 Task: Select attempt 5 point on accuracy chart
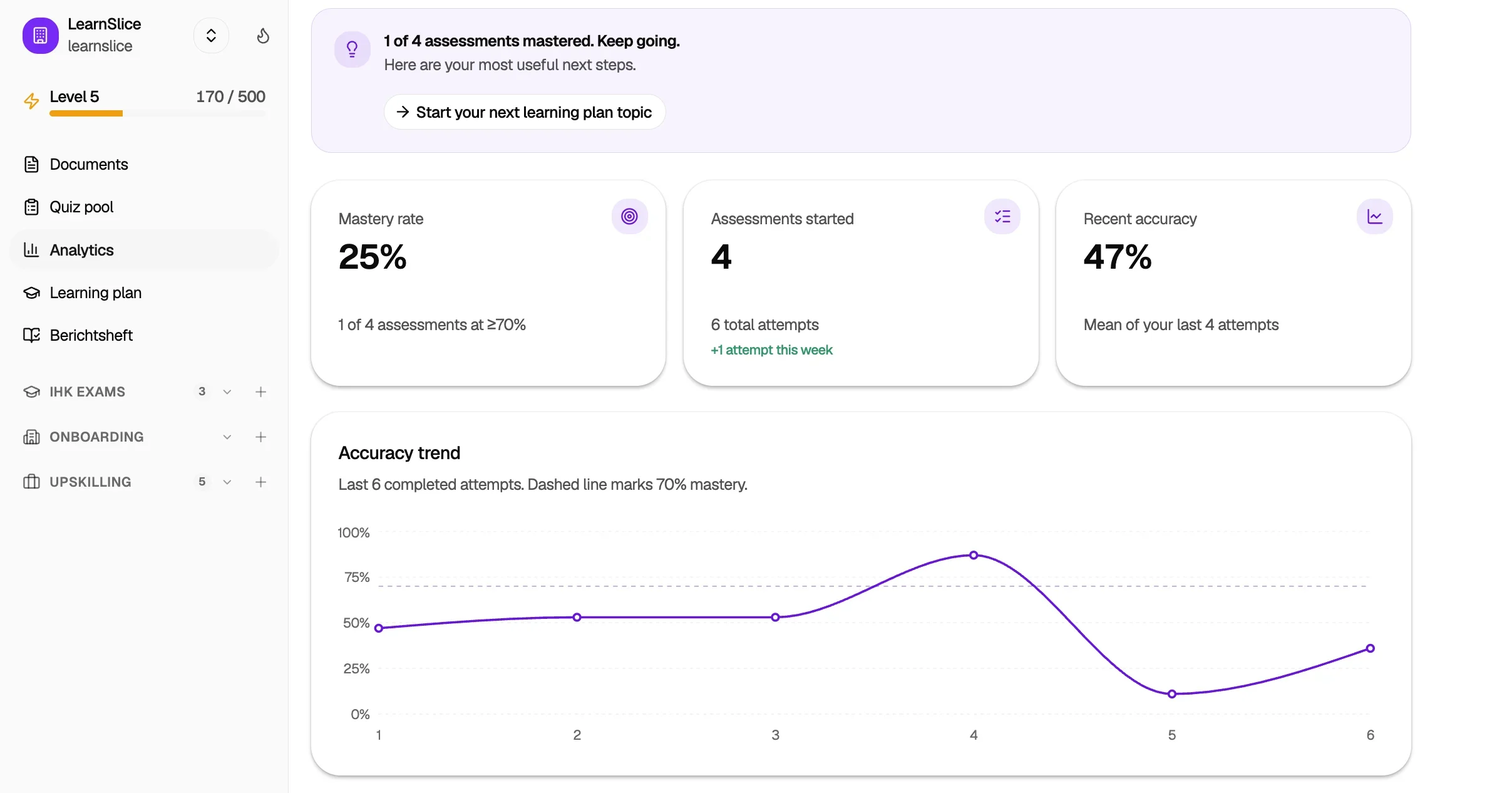[x=1172, y=694]
